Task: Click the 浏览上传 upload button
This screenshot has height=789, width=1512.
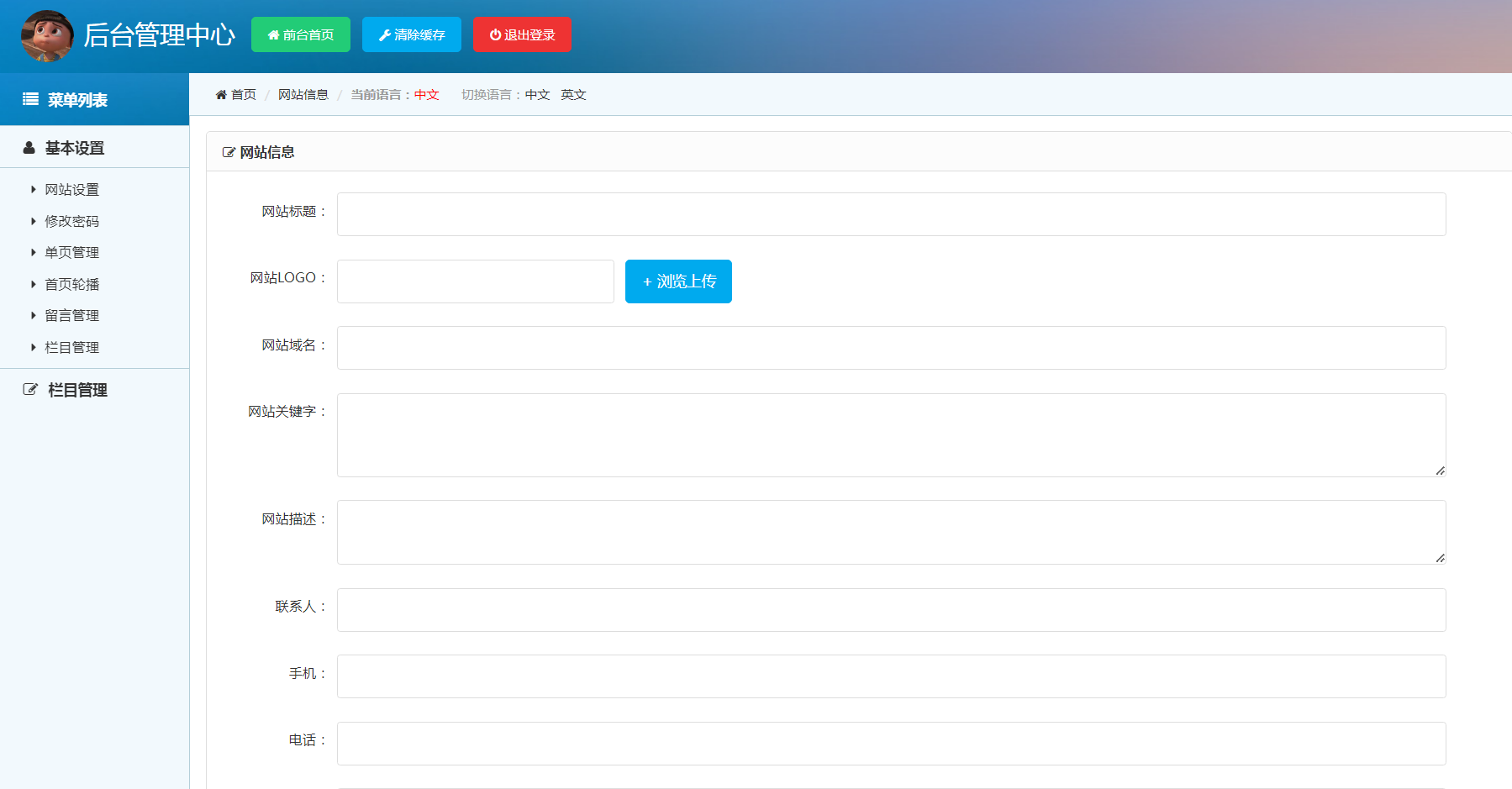Action: point(678,281)
